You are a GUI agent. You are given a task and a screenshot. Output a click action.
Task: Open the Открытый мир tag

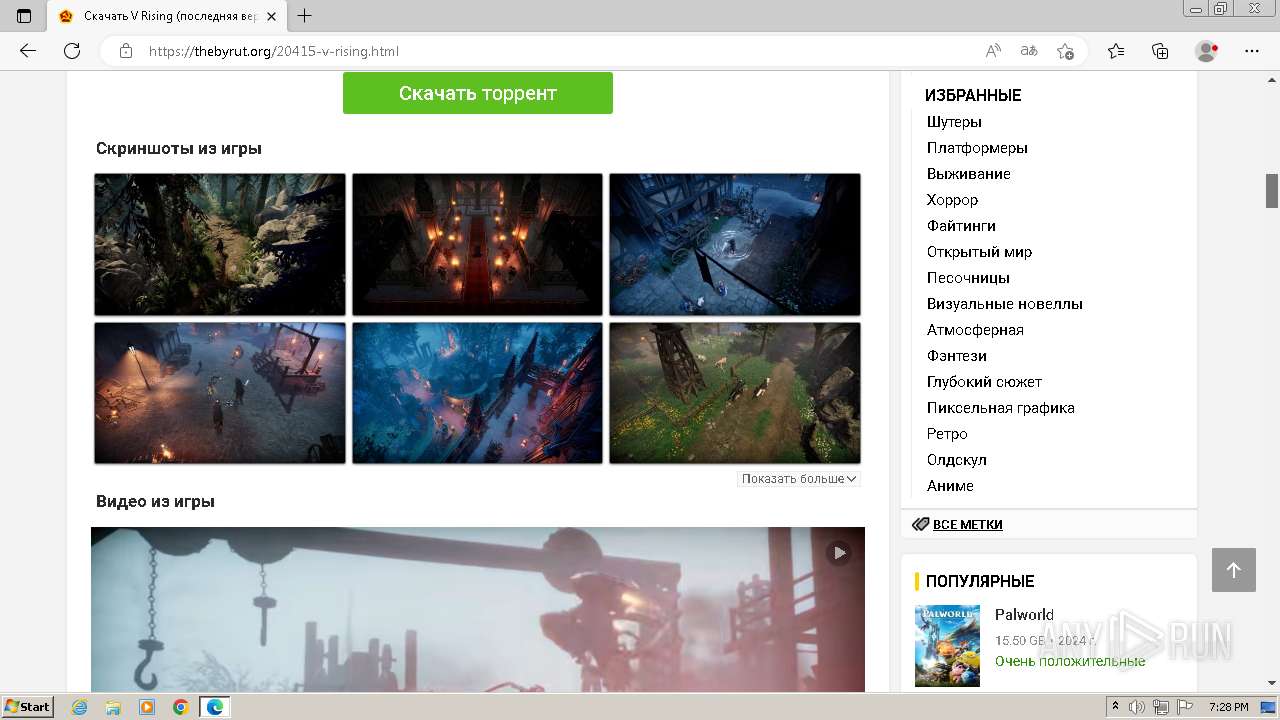pos(979,252)
